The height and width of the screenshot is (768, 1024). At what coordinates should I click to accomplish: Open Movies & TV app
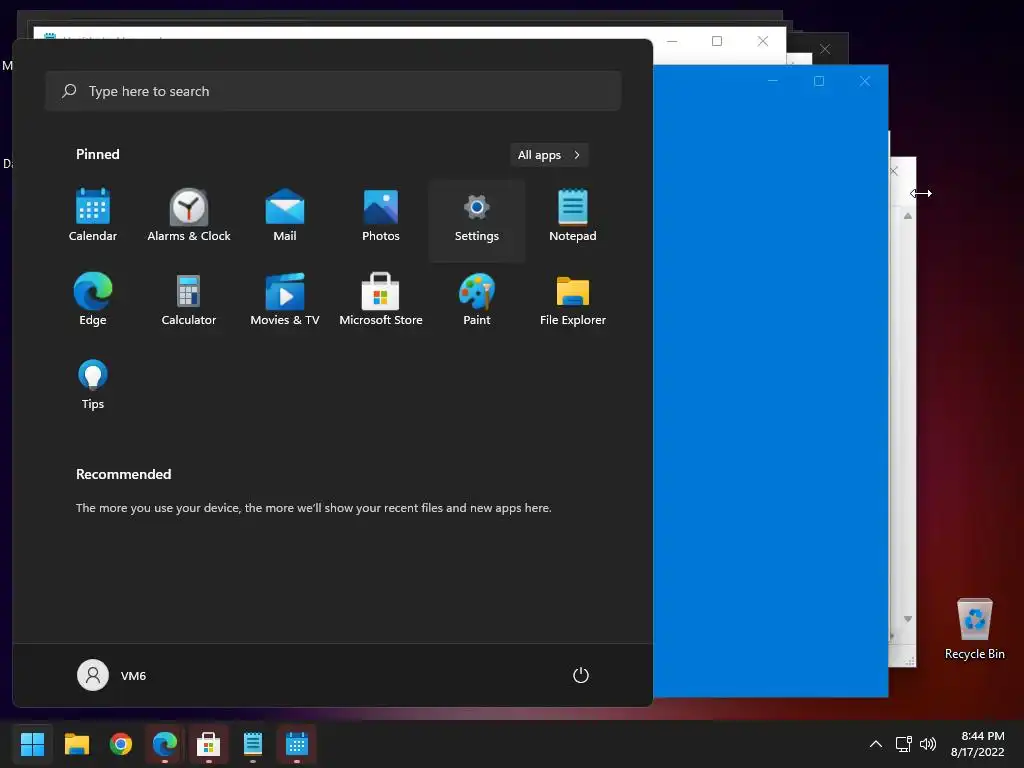pos(285,299)
